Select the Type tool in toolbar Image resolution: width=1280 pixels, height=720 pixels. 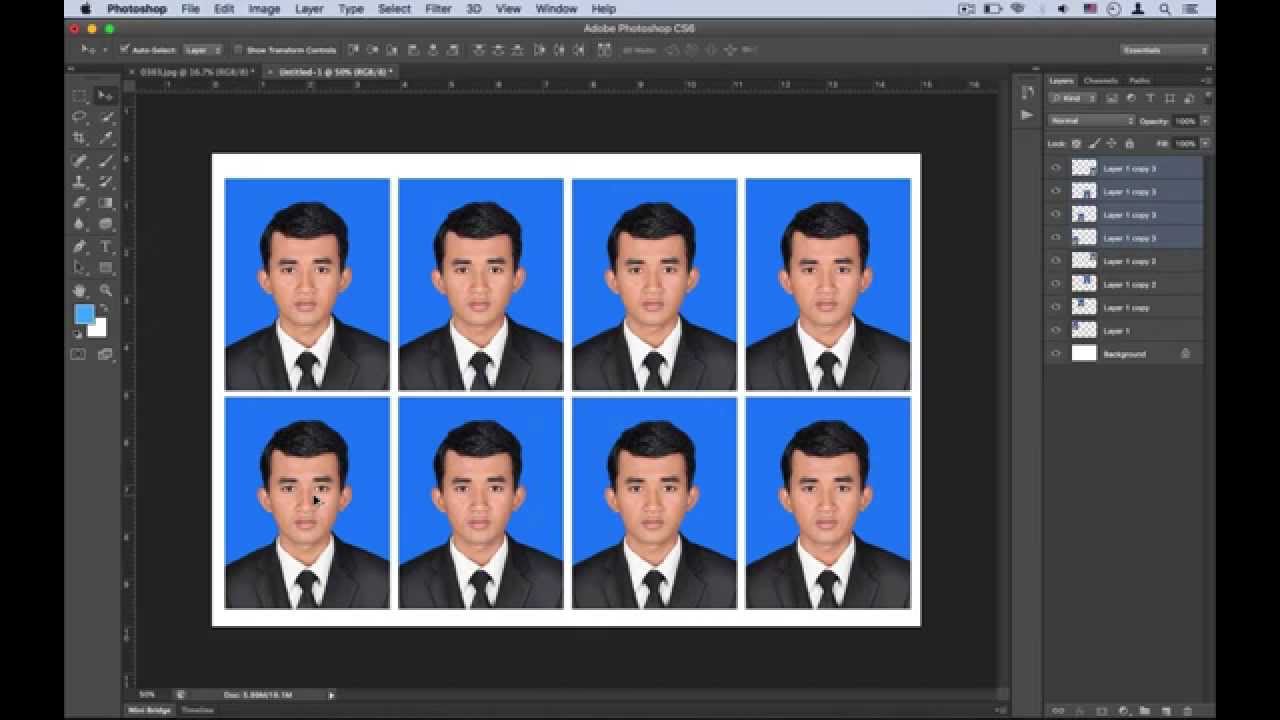(106, 246)
